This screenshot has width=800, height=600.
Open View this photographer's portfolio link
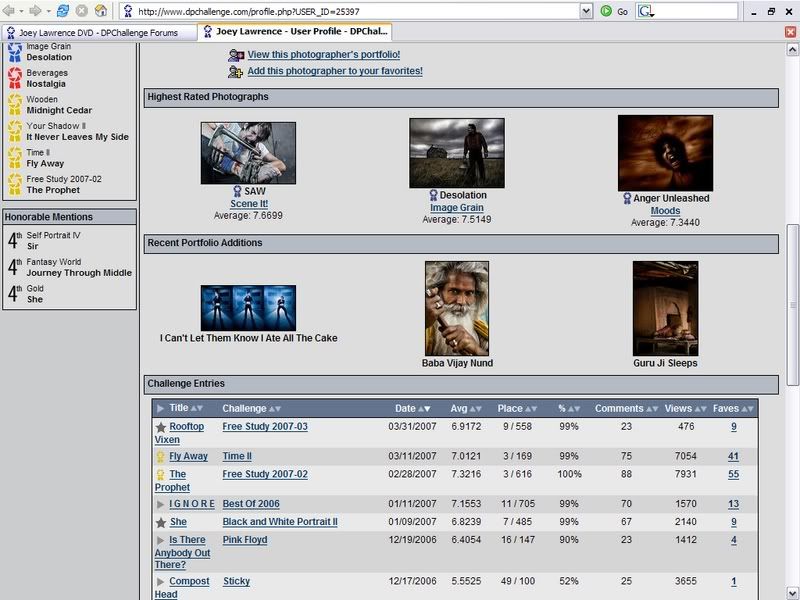tap(324, 55)
